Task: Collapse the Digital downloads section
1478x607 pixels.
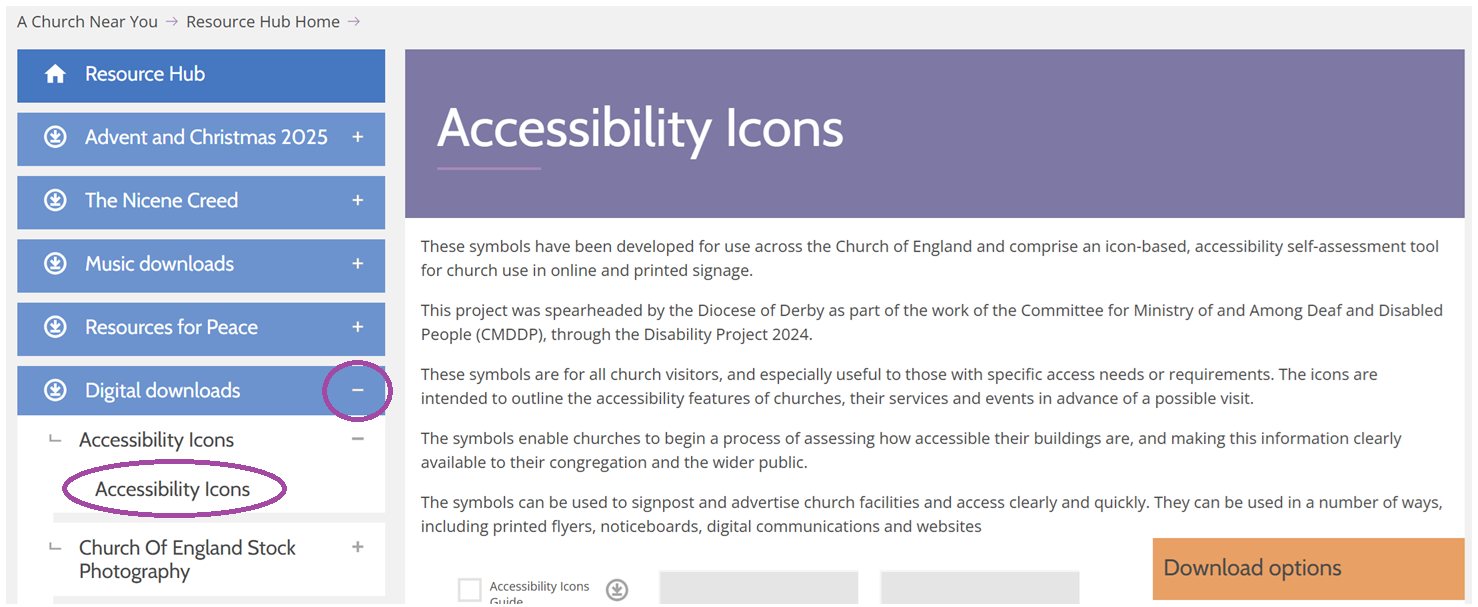Action: click(357, 391)
